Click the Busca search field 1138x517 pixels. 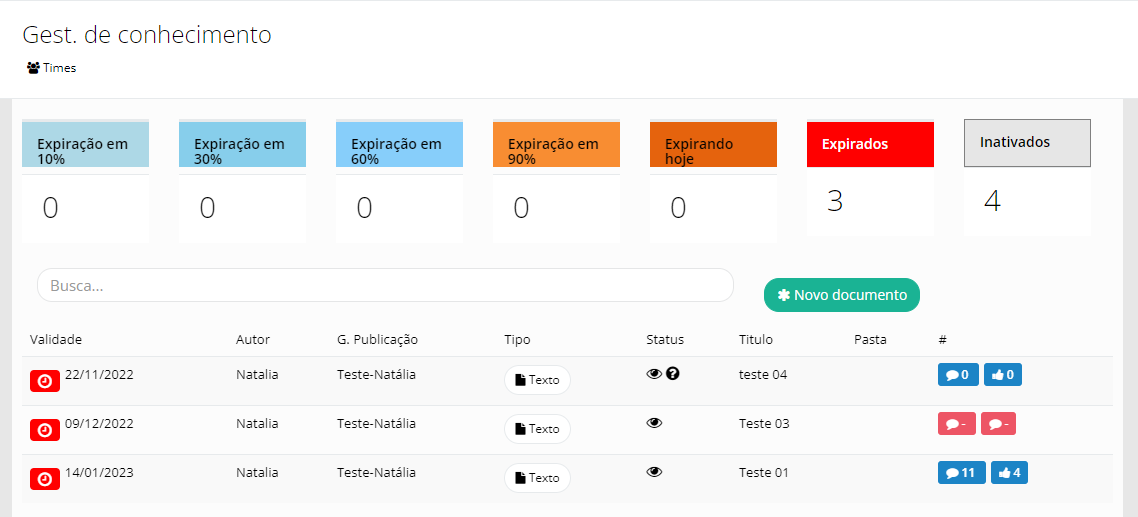[385, 285]
